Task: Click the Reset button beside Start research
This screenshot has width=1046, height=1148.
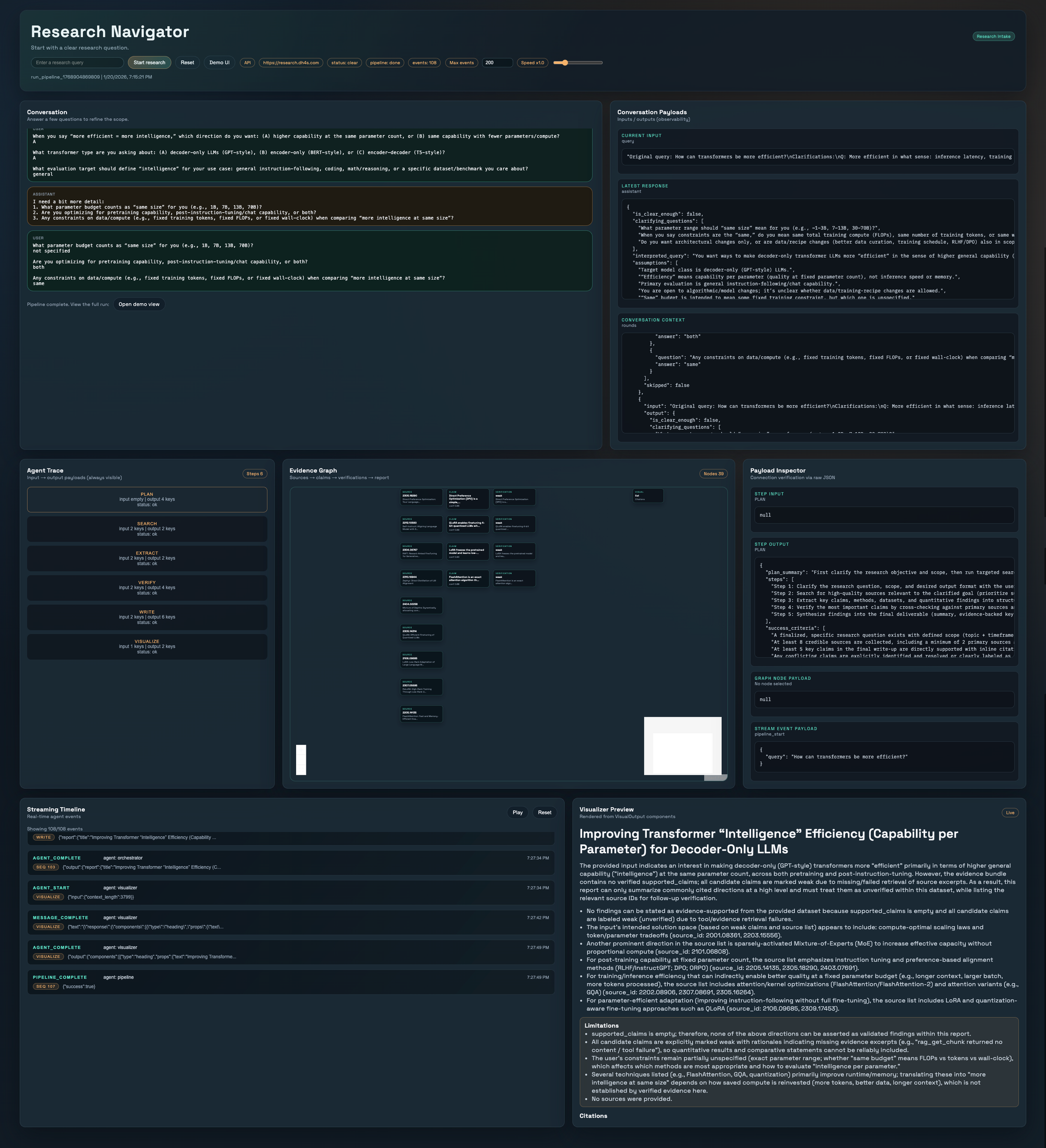Action: [x=187, y=63]
